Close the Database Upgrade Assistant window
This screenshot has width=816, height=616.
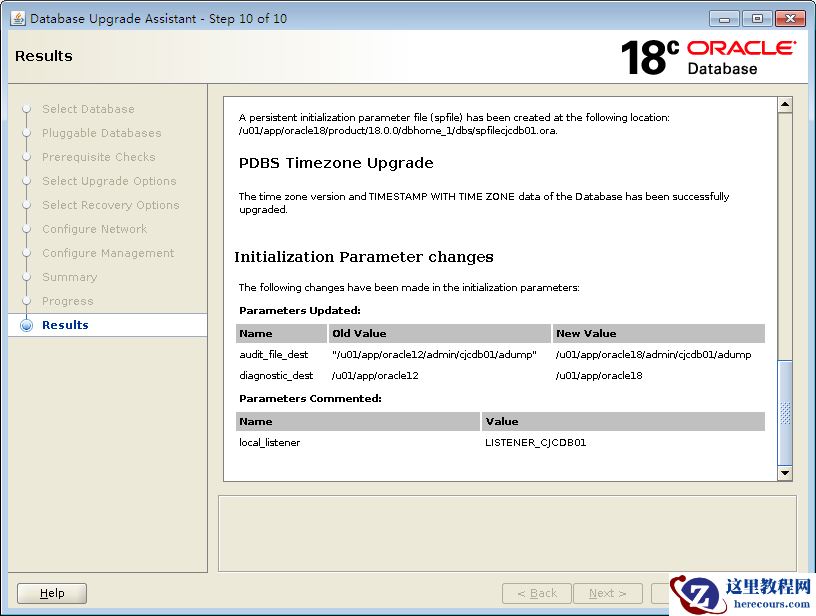[x=788, y=18]
